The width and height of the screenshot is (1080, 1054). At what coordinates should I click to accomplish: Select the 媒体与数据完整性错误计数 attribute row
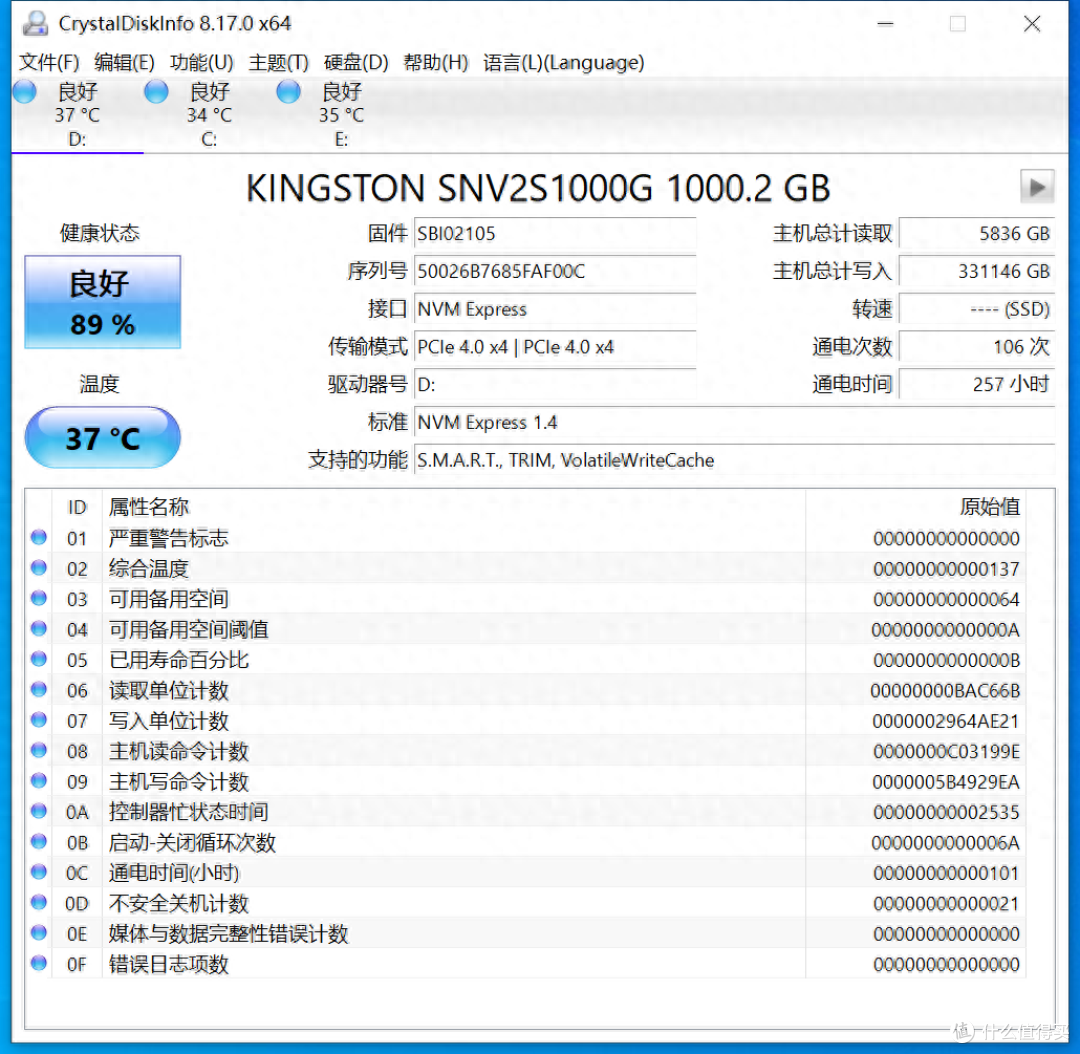[526, 933]
